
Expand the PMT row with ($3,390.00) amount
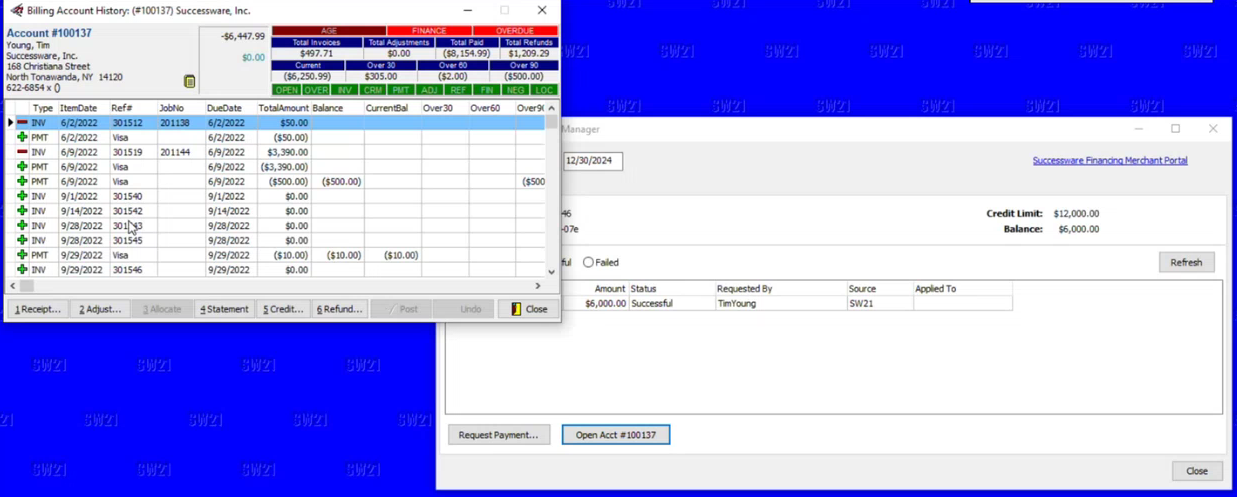(22, 167)
